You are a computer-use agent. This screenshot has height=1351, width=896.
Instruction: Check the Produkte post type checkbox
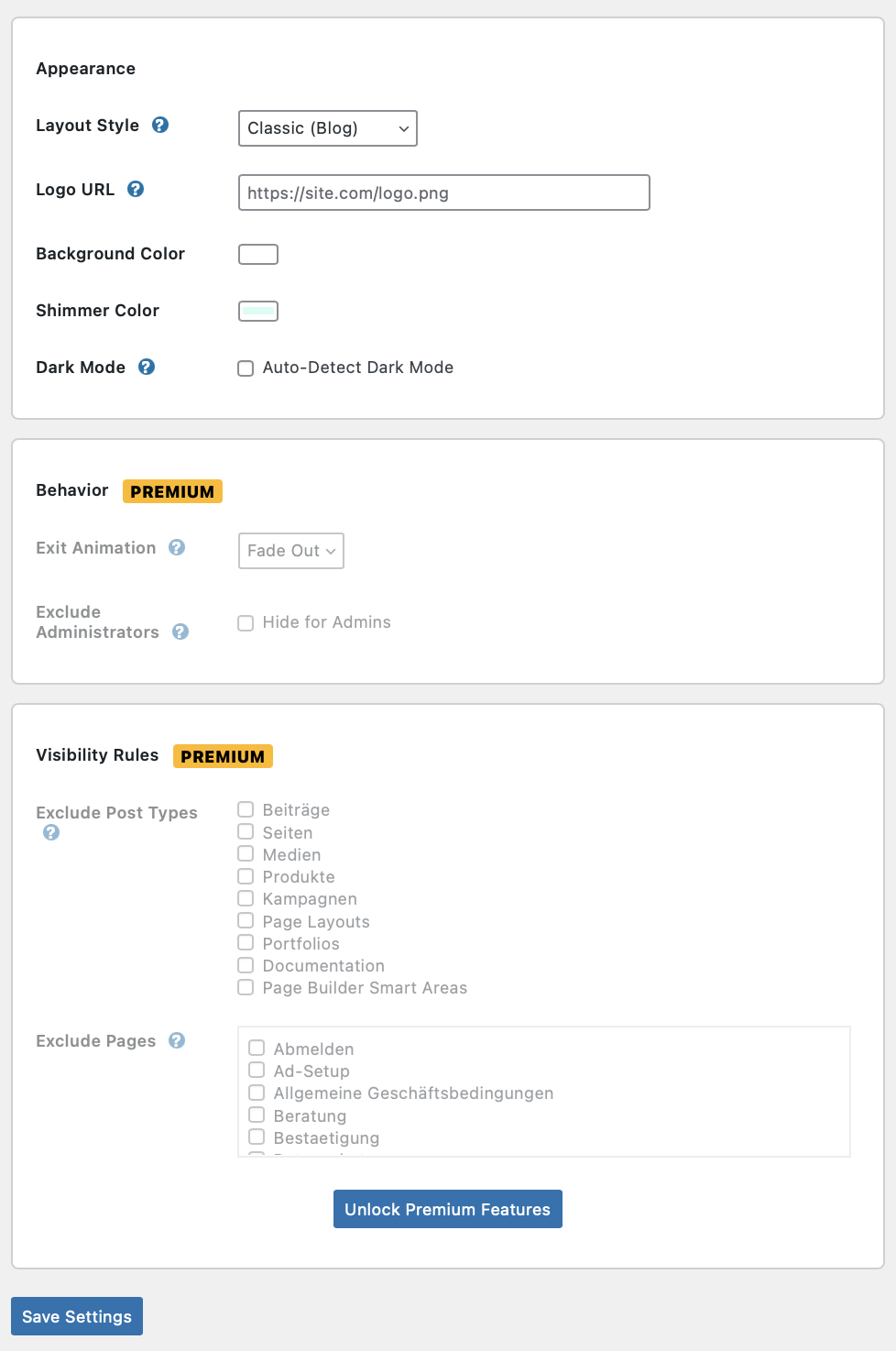pos(246,876)
